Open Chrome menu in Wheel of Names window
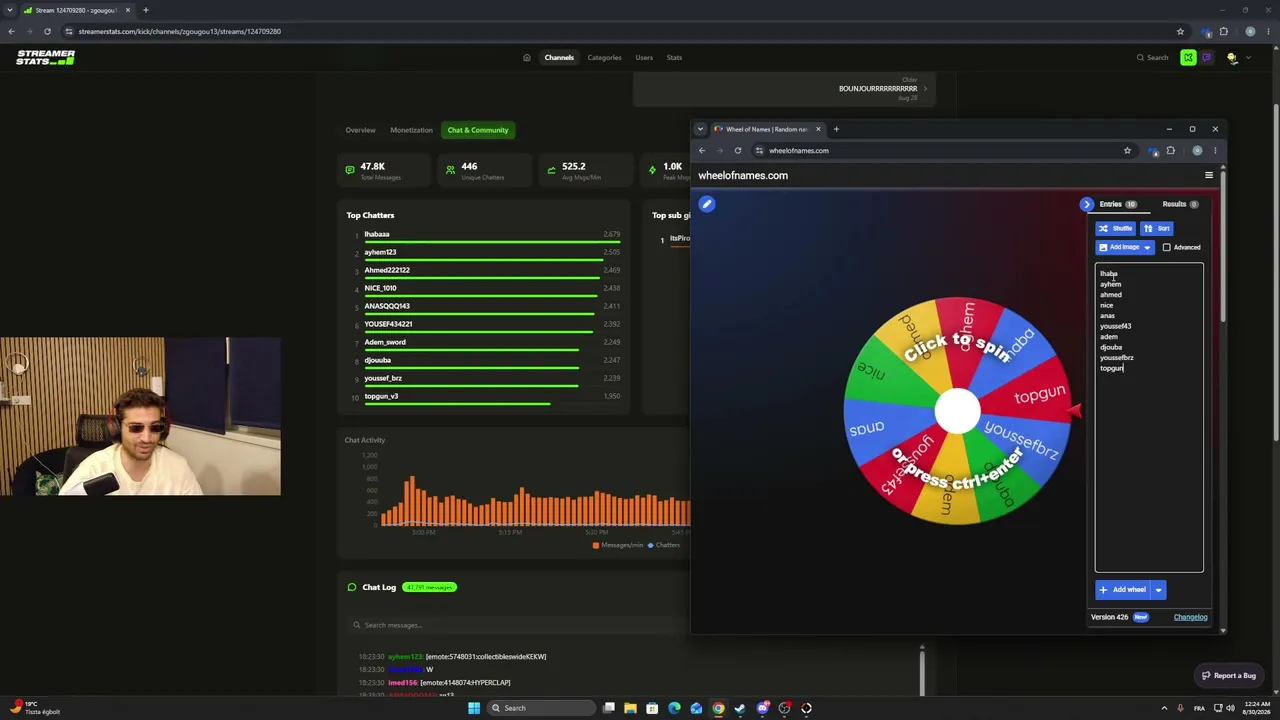Viewport: 1280px width, 720px height. click(x=1215, y=151)
